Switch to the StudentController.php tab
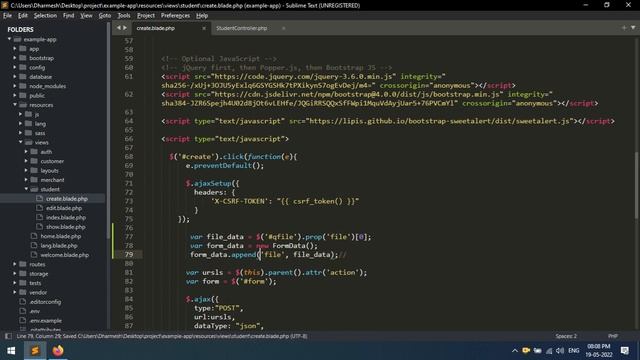Viewport: 640px width, 360px height. coord(242,28)
